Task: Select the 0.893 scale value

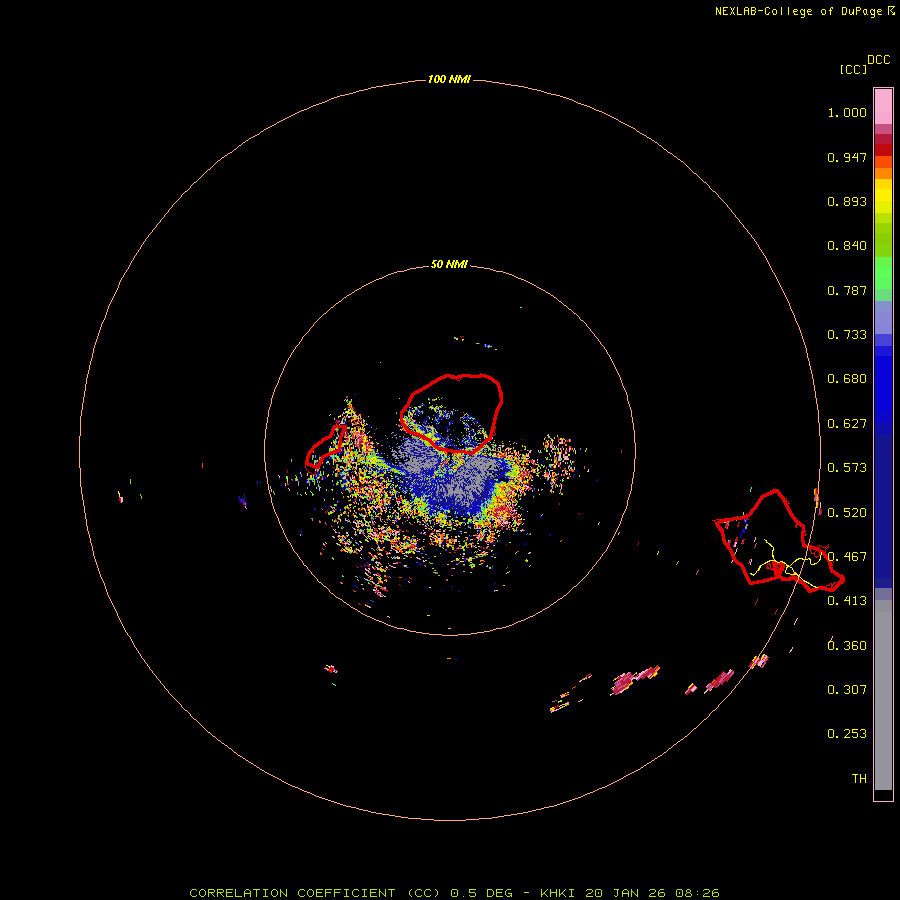Action: point(847,201)
